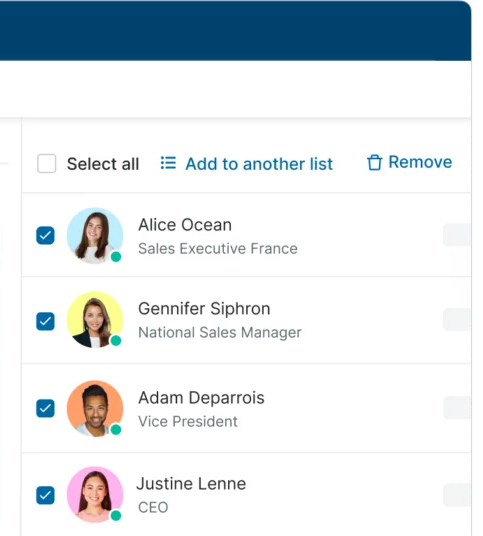Click Gennifer Siphron's green status dot

point(116,340)
